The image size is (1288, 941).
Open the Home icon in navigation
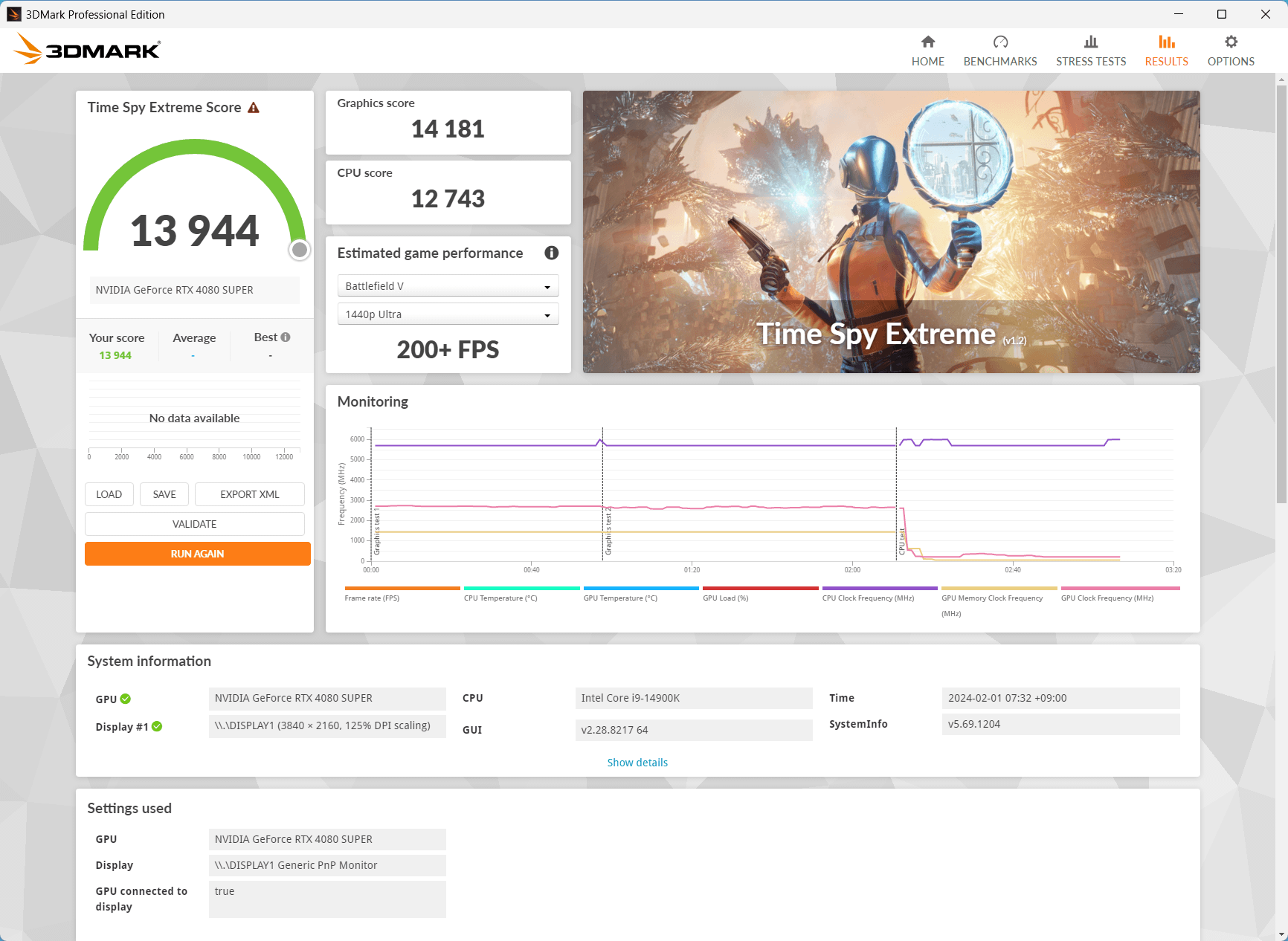(928, 42)
